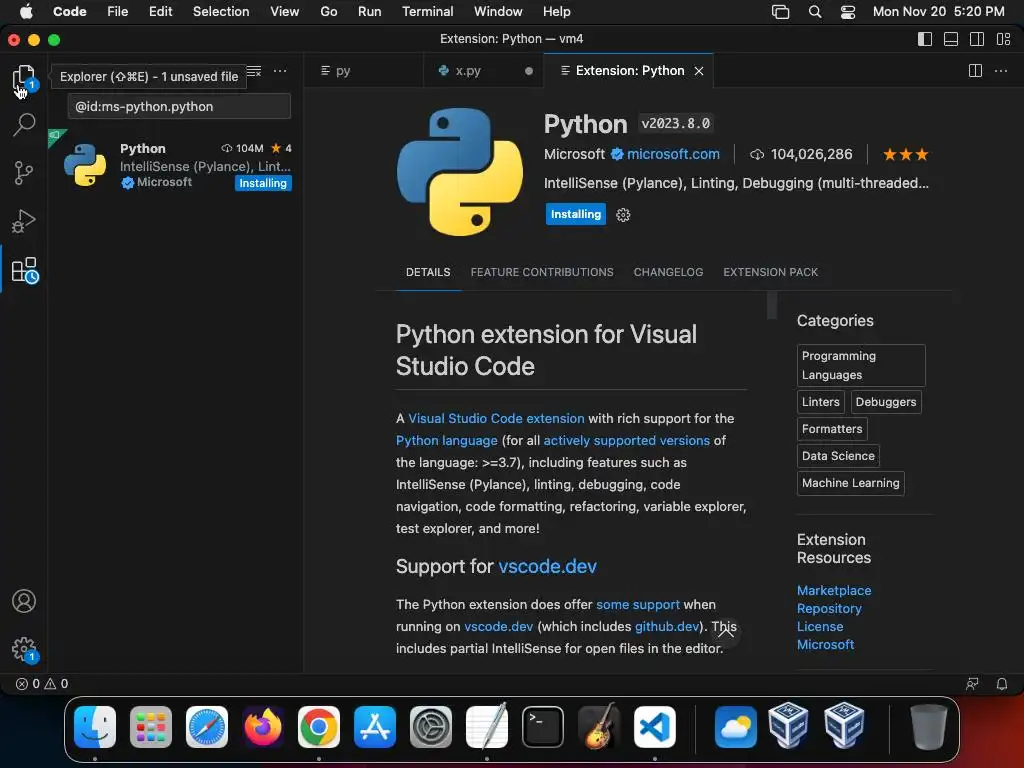Click the extension settings gear beside Installing
The height and width of the screenshot is (768, 1024).
[623, 215]
